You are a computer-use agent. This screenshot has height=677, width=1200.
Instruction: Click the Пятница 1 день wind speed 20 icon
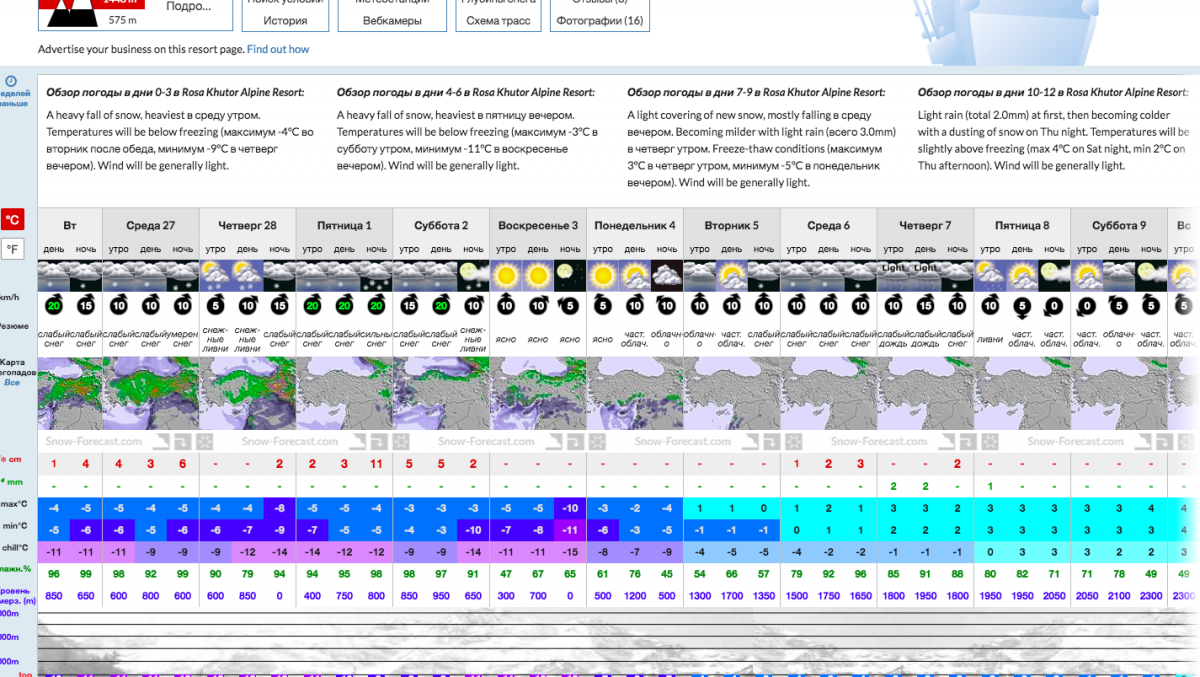(344, 306)
